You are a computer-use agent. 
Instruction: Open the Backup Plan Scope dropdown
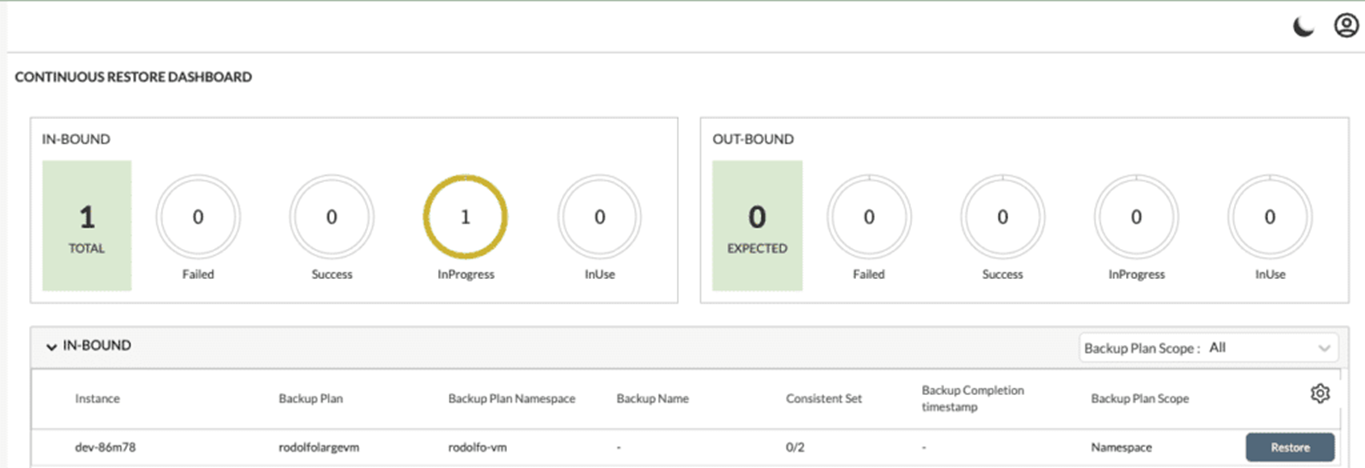pos(1208,348)
